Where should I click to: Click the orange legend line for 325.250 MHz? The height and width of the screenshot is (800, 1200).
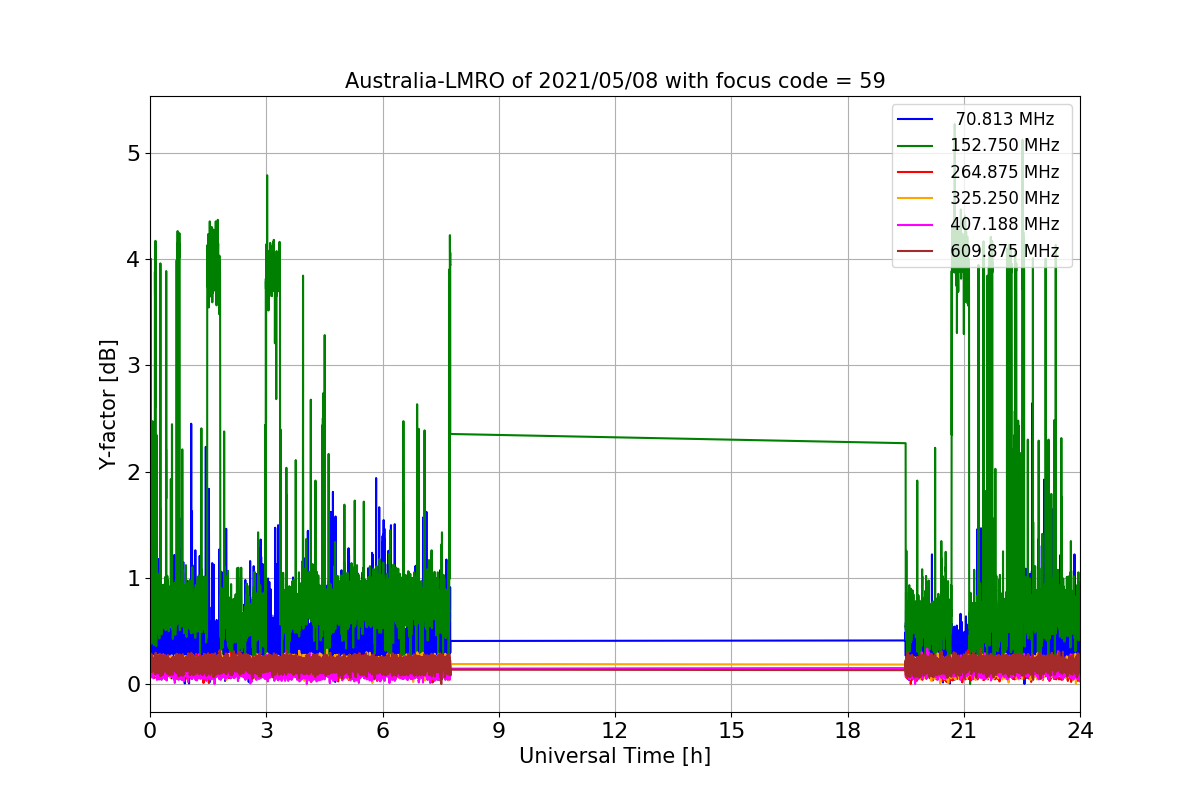point(915,198)
